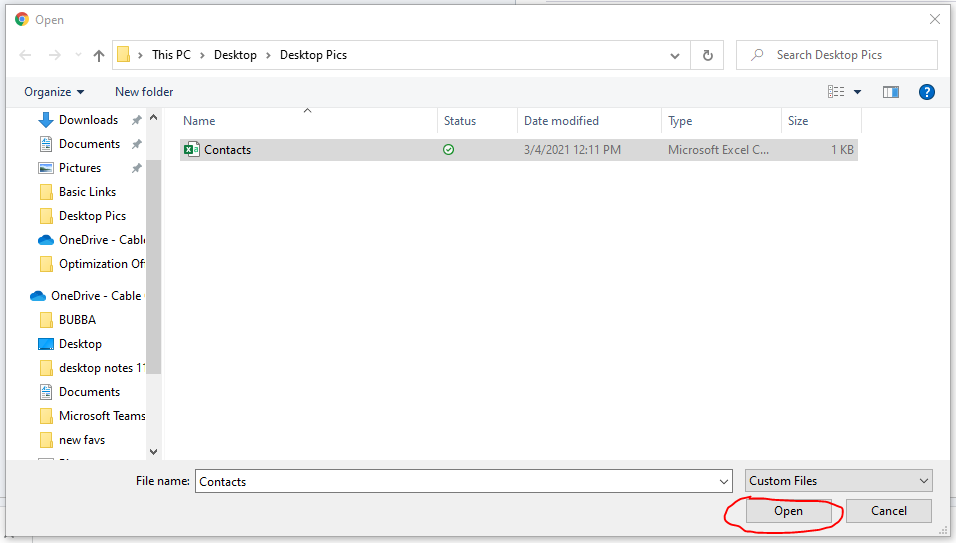Expand the File name dropdown arrow
The width and height of the screenshot is (956, 543).
[724, 481]
